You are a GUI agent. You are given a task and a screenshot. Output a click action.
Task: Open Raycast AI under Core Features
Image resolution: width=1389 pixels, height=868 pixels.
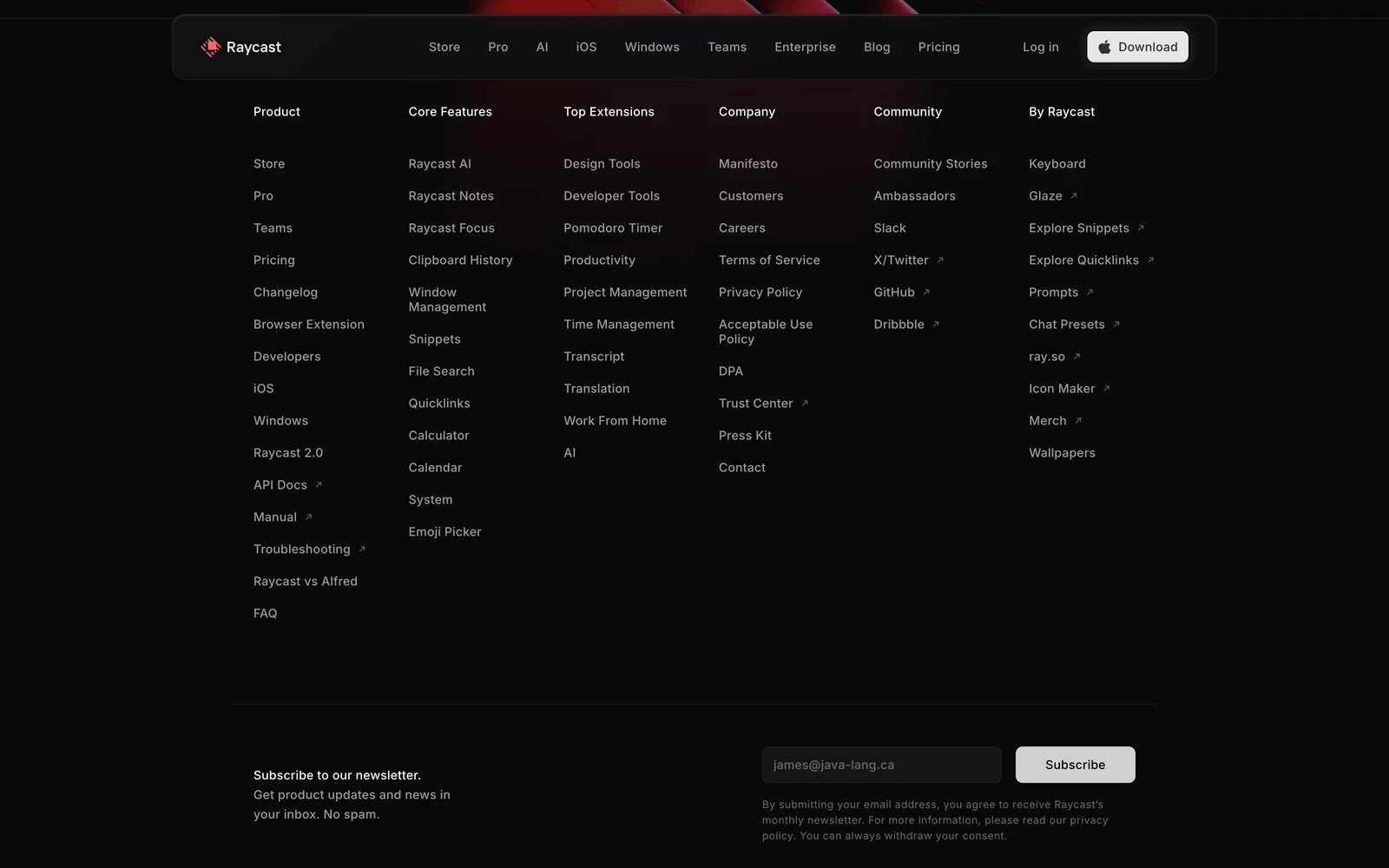440,164
